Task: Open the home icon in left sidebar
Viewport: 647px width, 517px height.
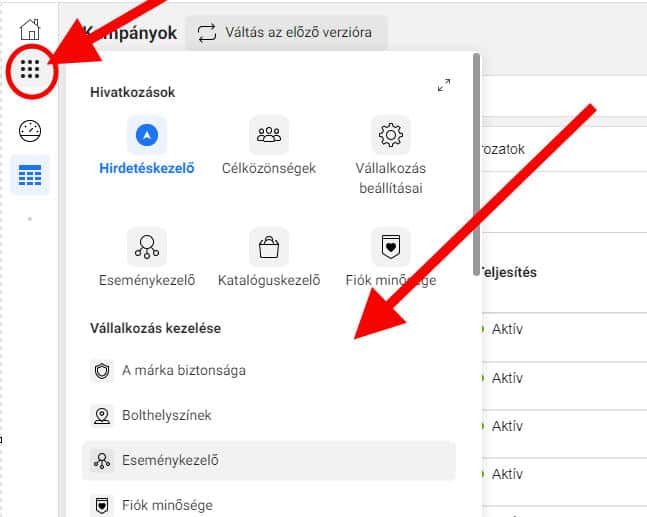Action: [x=30, y=29]
